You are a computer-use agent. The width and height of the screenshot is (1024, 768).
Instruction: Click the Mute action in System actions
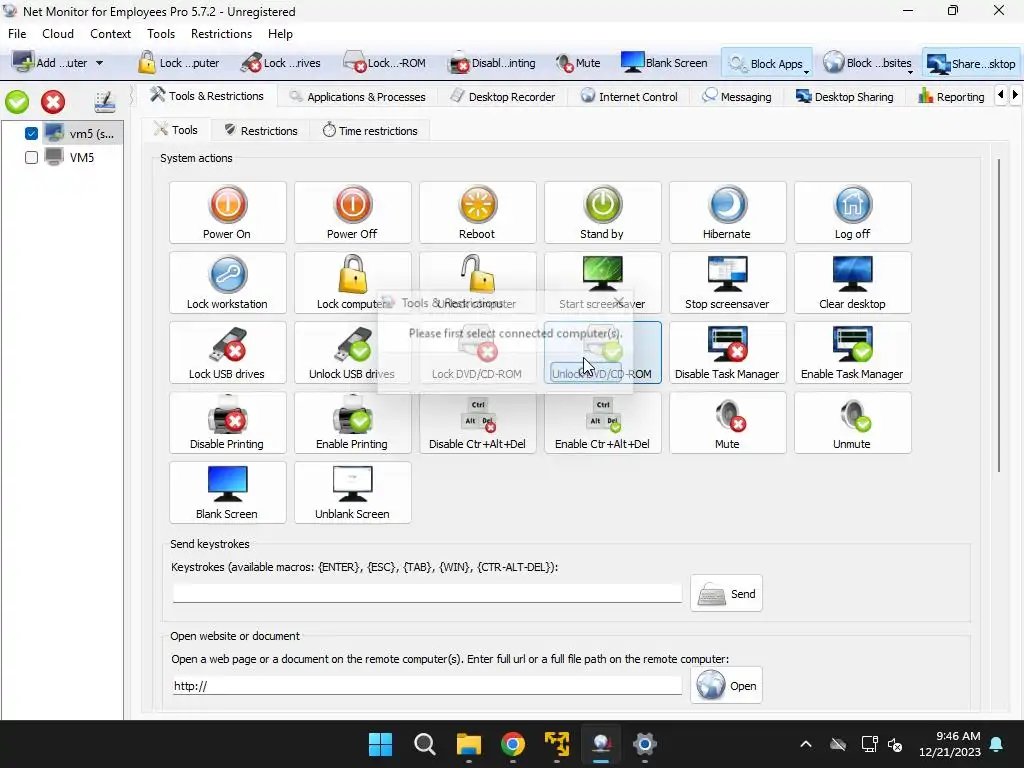728,423
